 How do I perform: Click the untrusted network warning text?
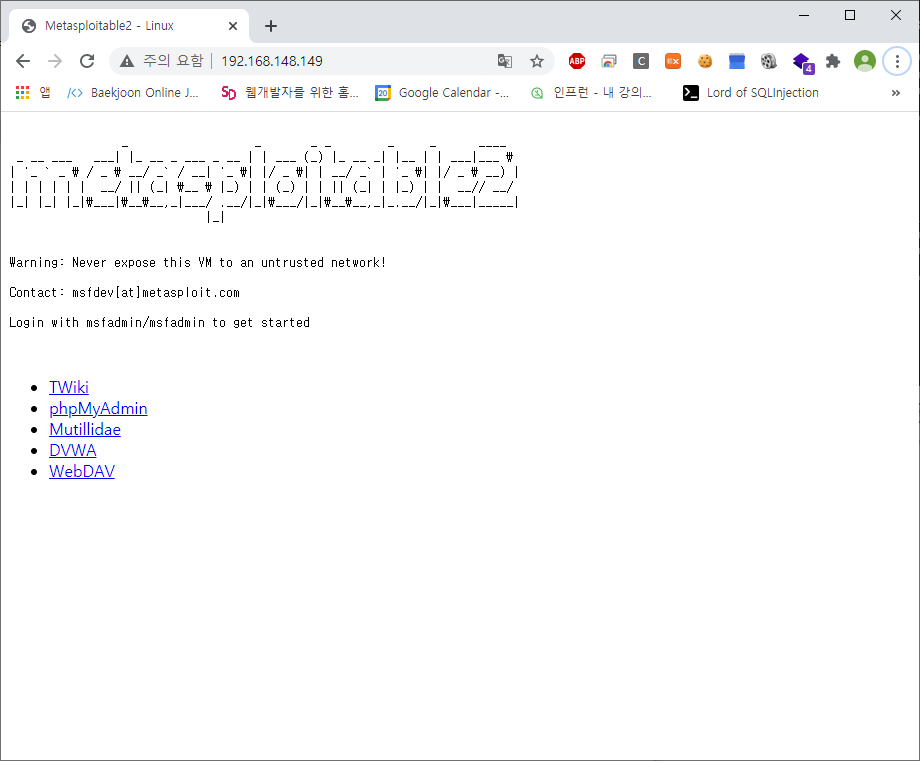coord(198,263)
